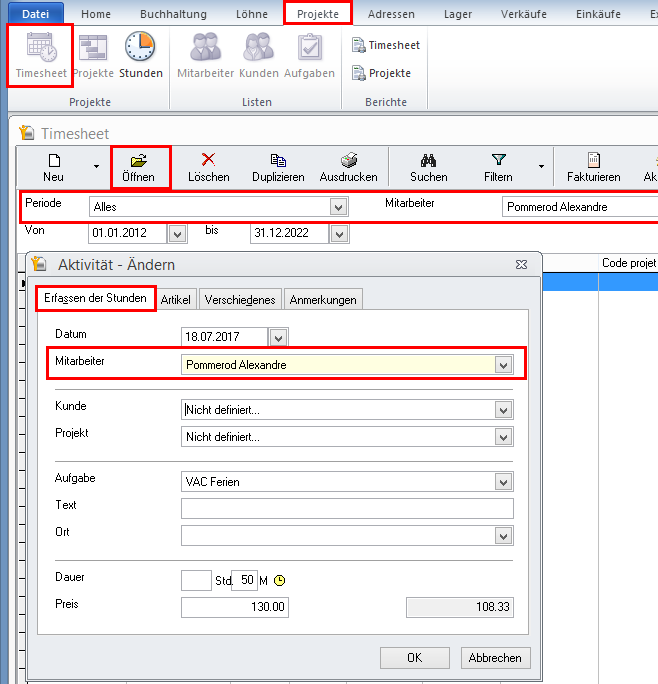
Task: Click the Mitarbeiter filter field Pommerod Alexandre
Action: (580, 207)
